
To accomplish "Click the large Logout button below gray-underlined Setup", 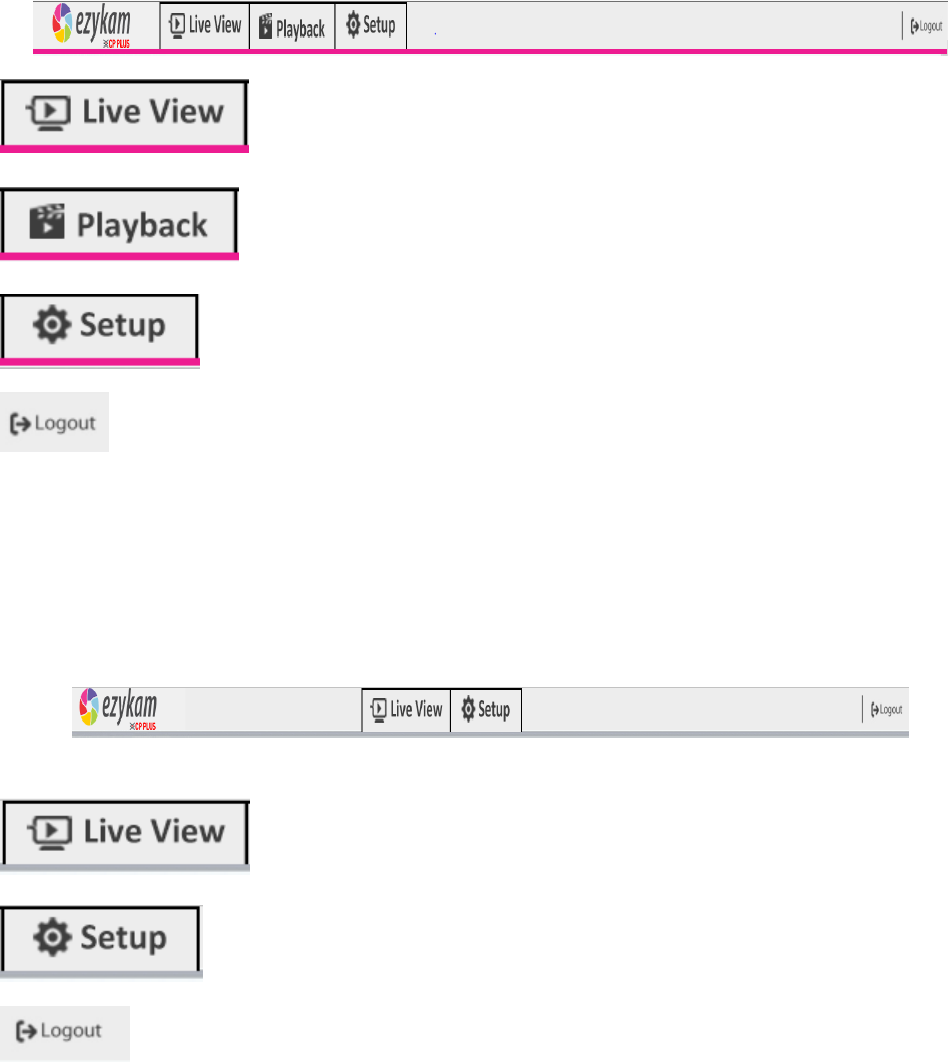I will tap(64, 1032).
